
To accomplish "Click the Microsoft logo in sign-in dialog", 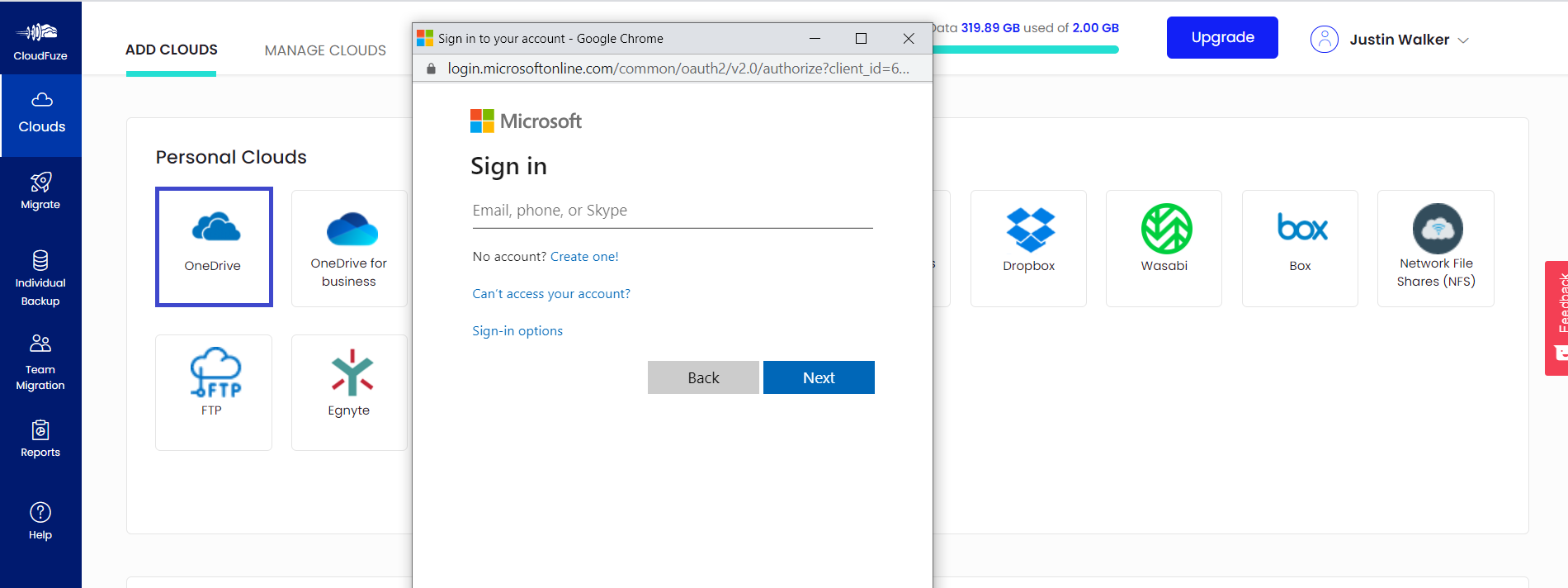I will click(526, 121).
